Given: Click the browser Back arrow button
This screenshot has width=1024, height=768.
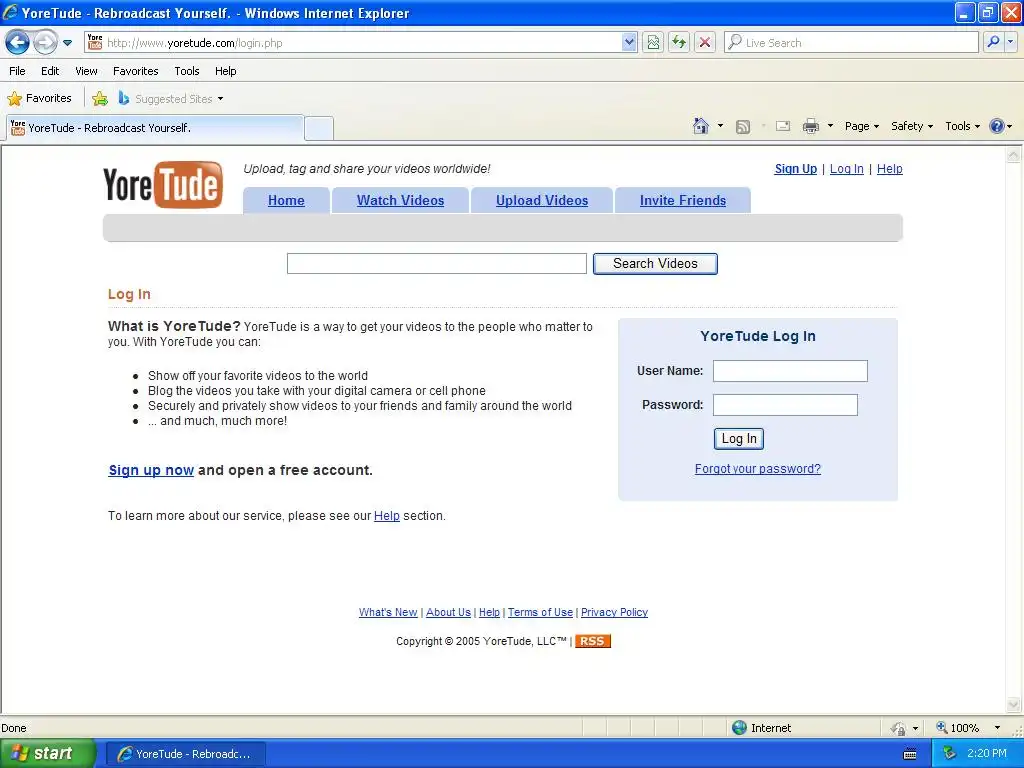Looking at the screenshot, I should (17, 43).
